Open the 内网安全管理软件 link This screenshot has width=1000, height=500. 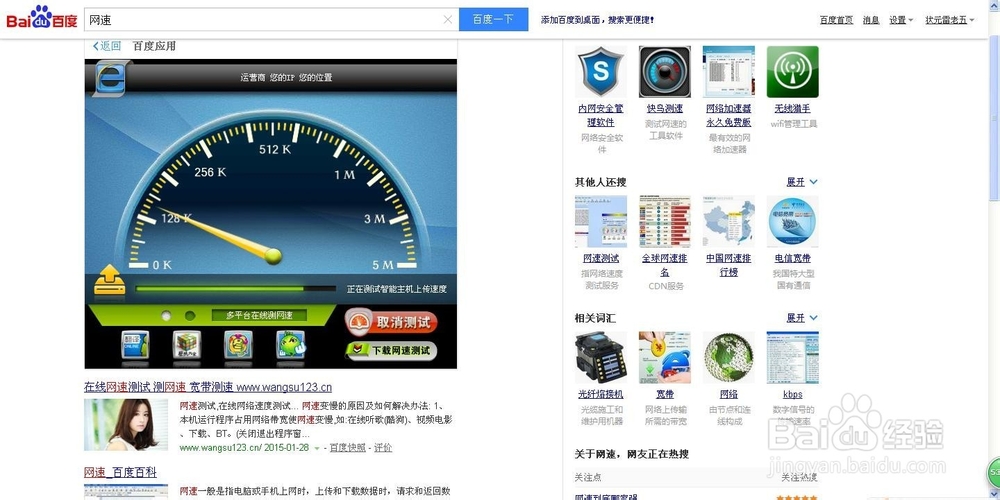[x=601, y=115]
